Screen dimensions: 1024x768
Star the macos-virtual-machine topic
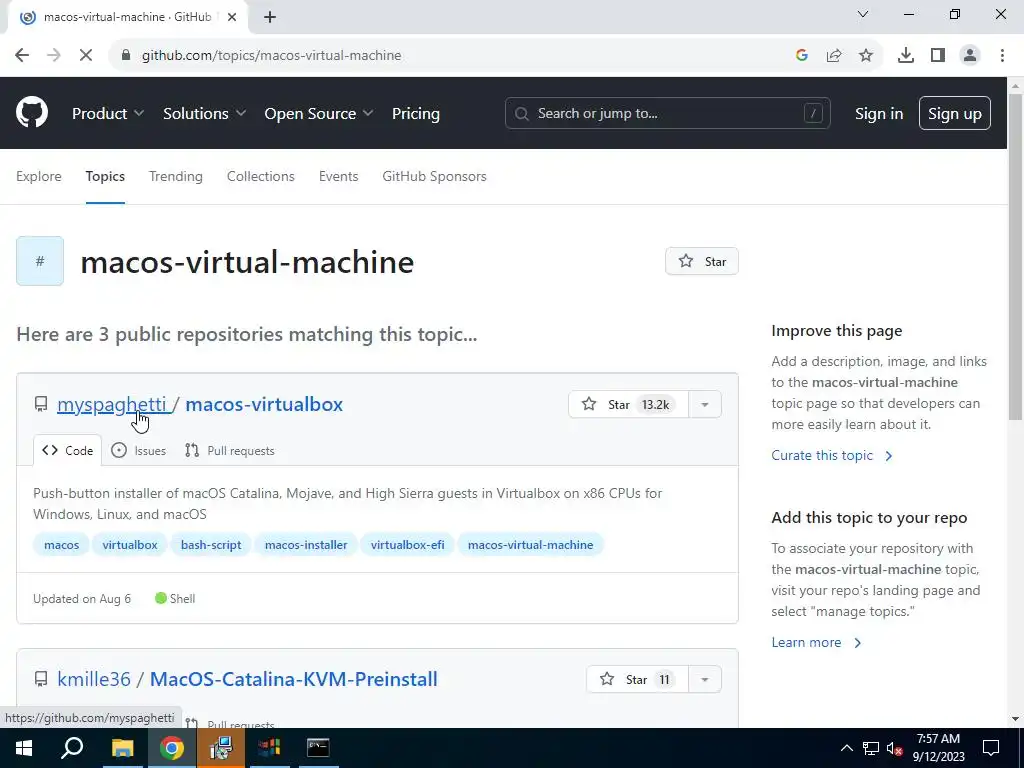(x=702, y=261)
